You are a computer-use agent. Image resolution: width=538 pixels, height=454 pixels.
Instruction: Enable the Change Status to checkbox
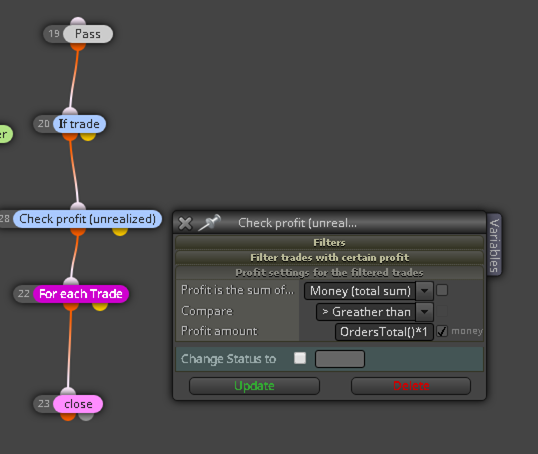[300, 358]
